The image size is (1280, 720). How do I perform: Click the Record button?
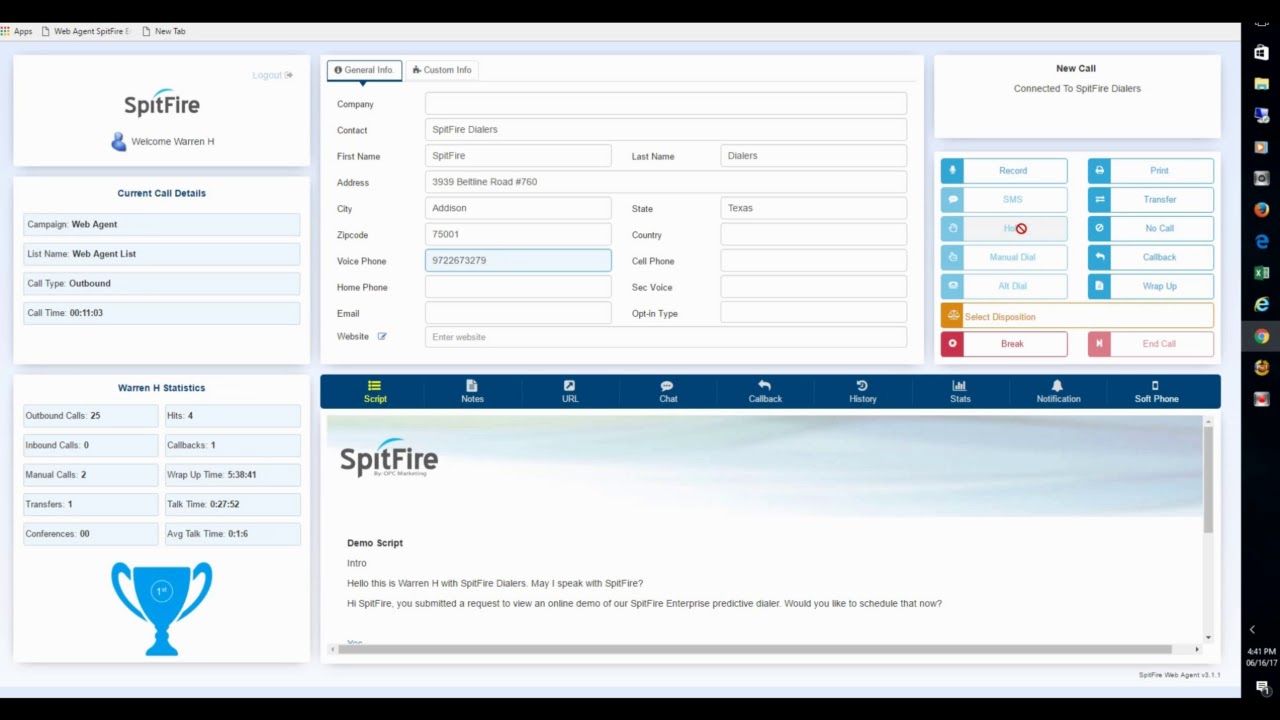[1004, 170]
